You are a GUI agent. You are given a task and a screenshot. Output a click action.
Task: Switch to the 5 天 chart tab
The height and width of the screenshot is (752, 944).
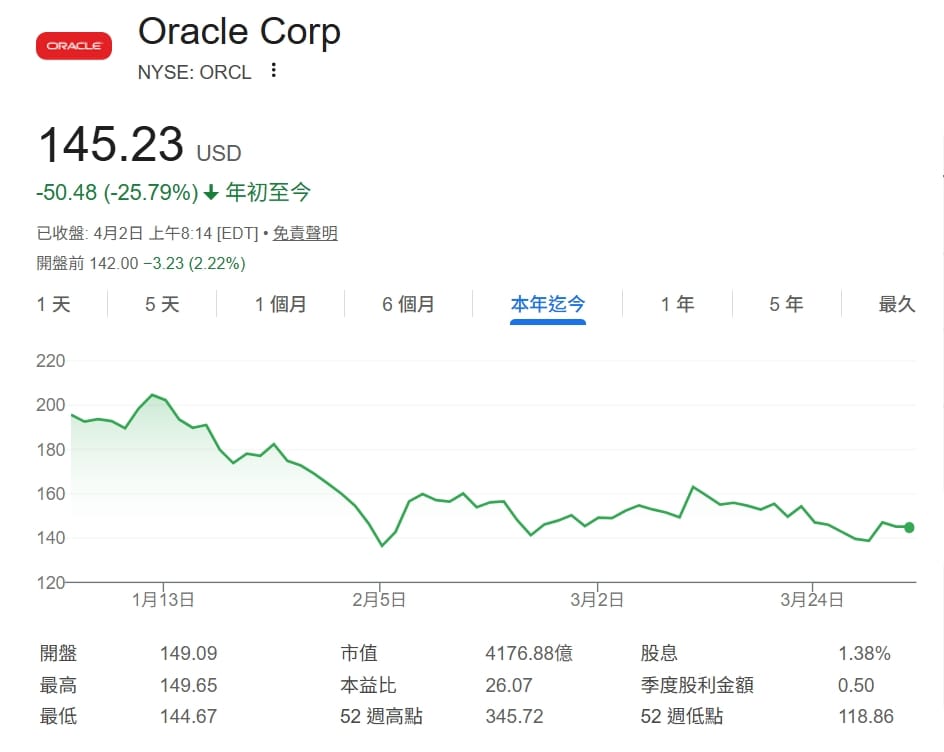(x=162, y=304)
